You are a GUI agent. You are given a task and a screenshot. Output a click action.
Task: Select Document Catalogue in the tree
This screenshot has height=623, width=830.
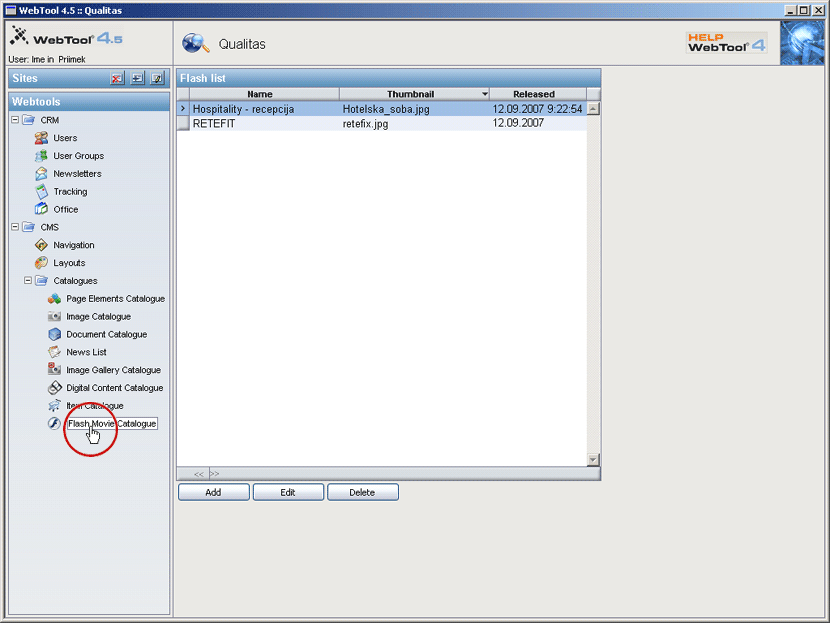[106, 334]
